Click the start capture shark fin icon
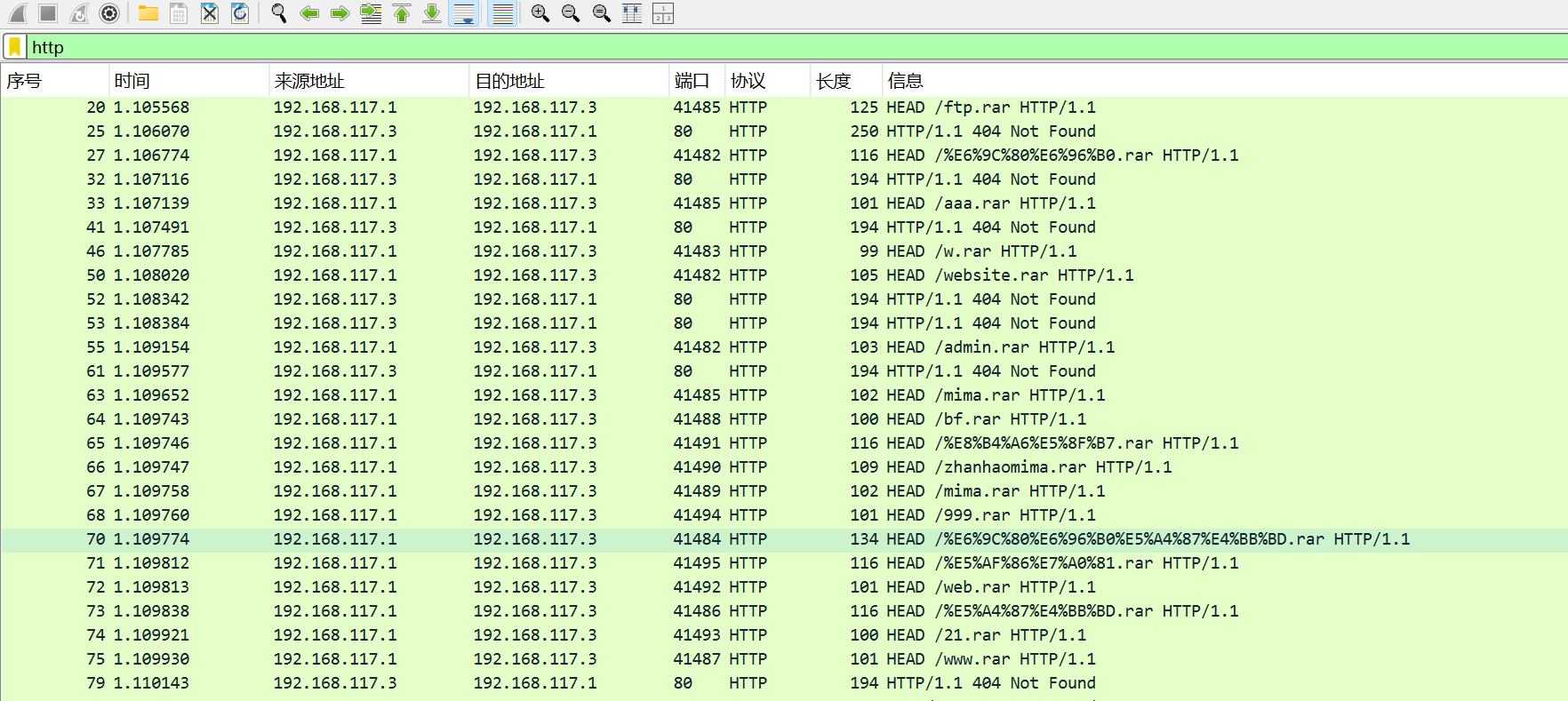This screenshot has width=1568, height=701. (18, 13)
